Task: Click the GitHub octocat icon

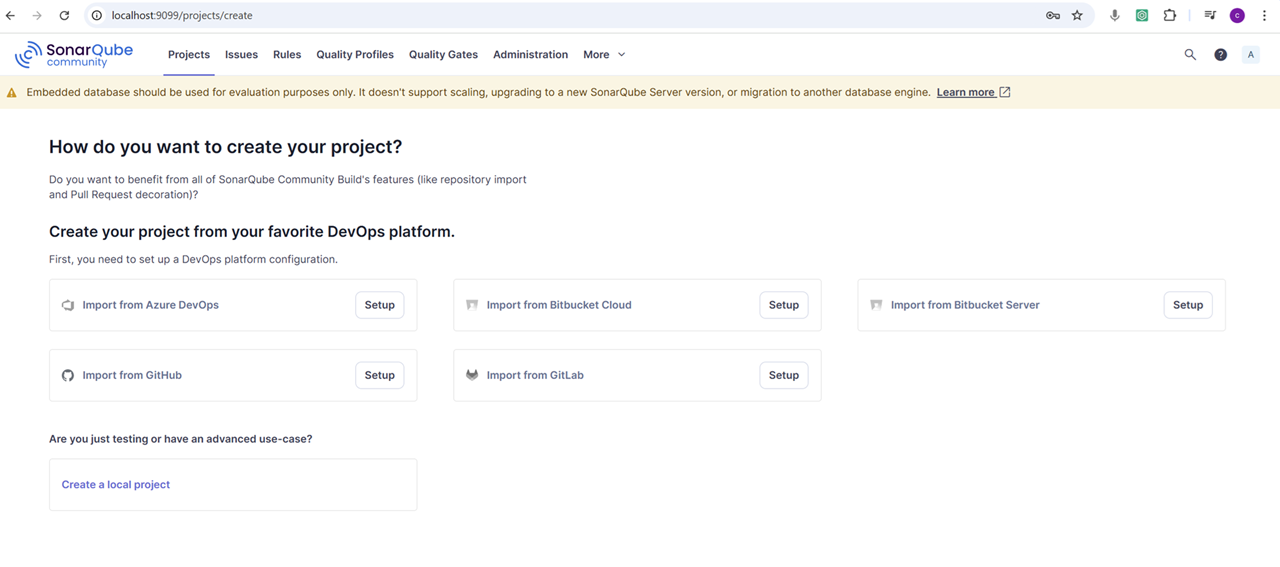Action: [x=68, y=376]
